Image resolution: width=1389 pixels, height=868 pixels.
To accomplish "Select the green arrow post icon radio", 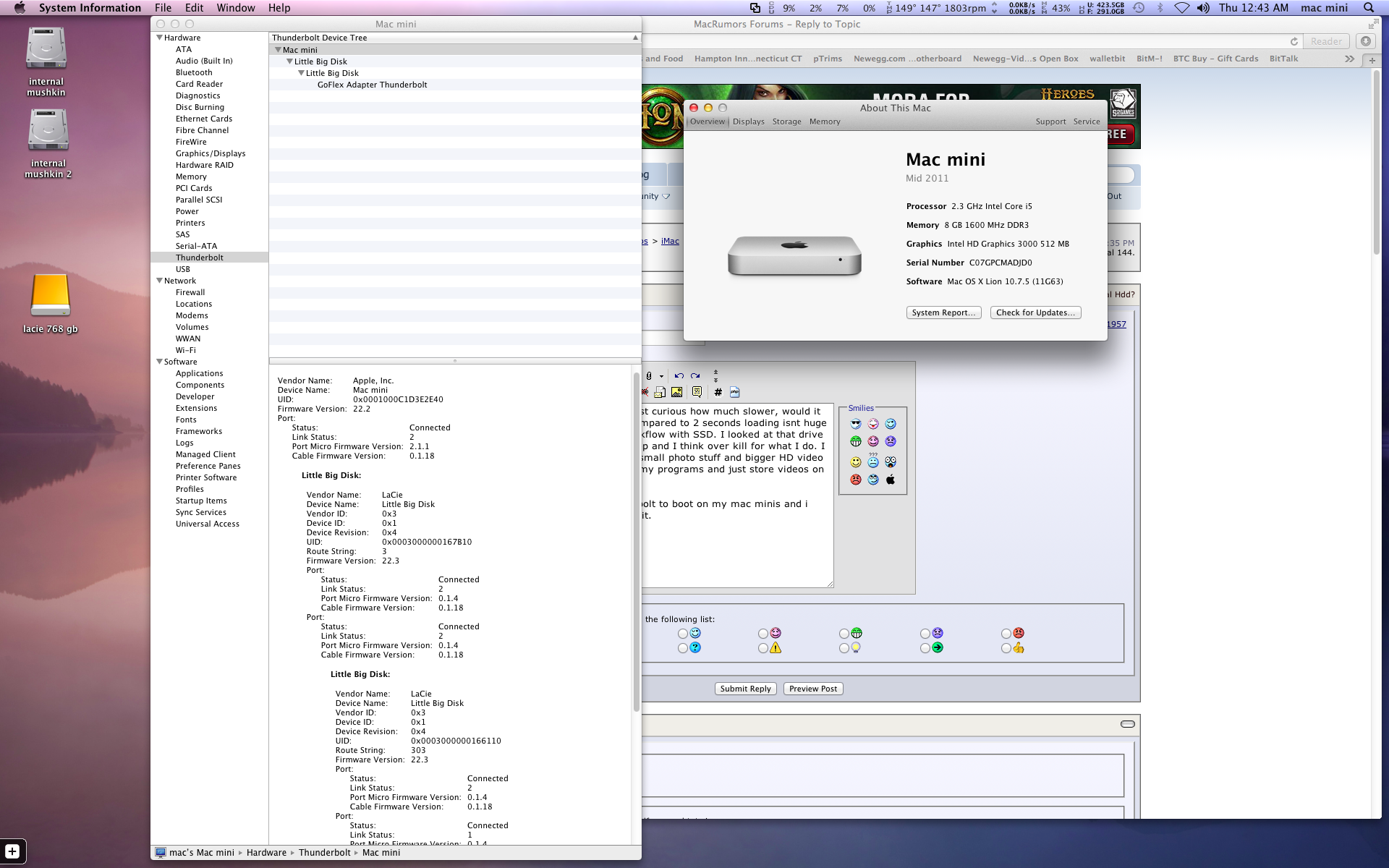I will [x=925, y=648].
